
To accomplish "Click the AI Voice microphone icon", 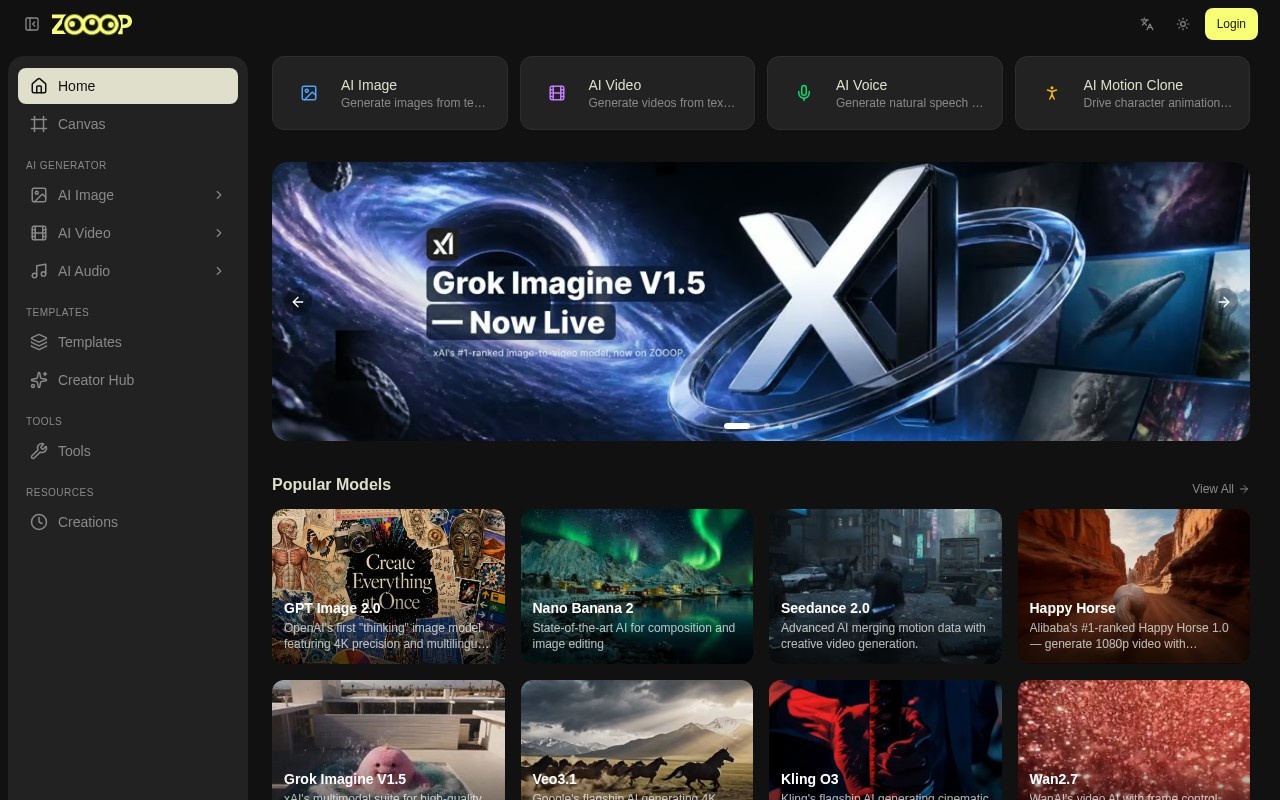I will (x=804, y=93).
